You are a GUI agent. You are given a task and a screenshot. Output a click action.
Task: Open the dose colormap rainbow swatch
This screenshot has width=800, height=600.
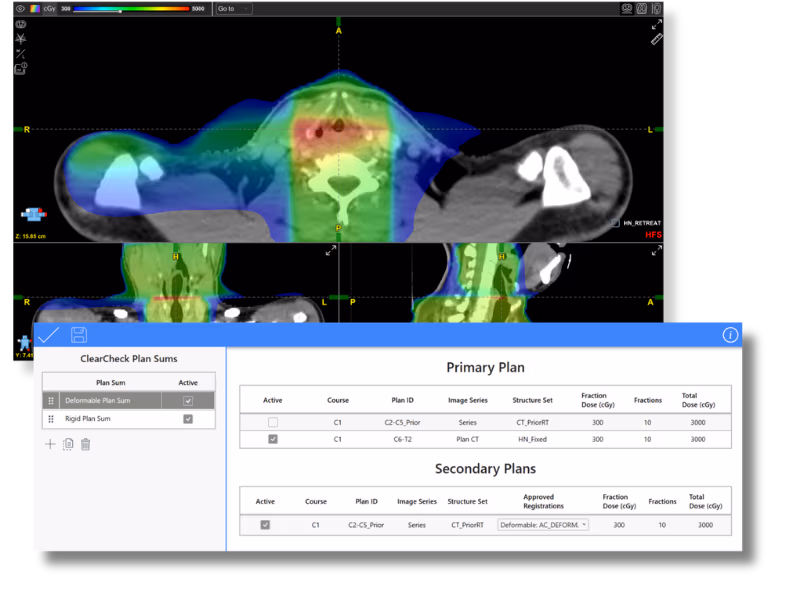[x=35, y=9]
